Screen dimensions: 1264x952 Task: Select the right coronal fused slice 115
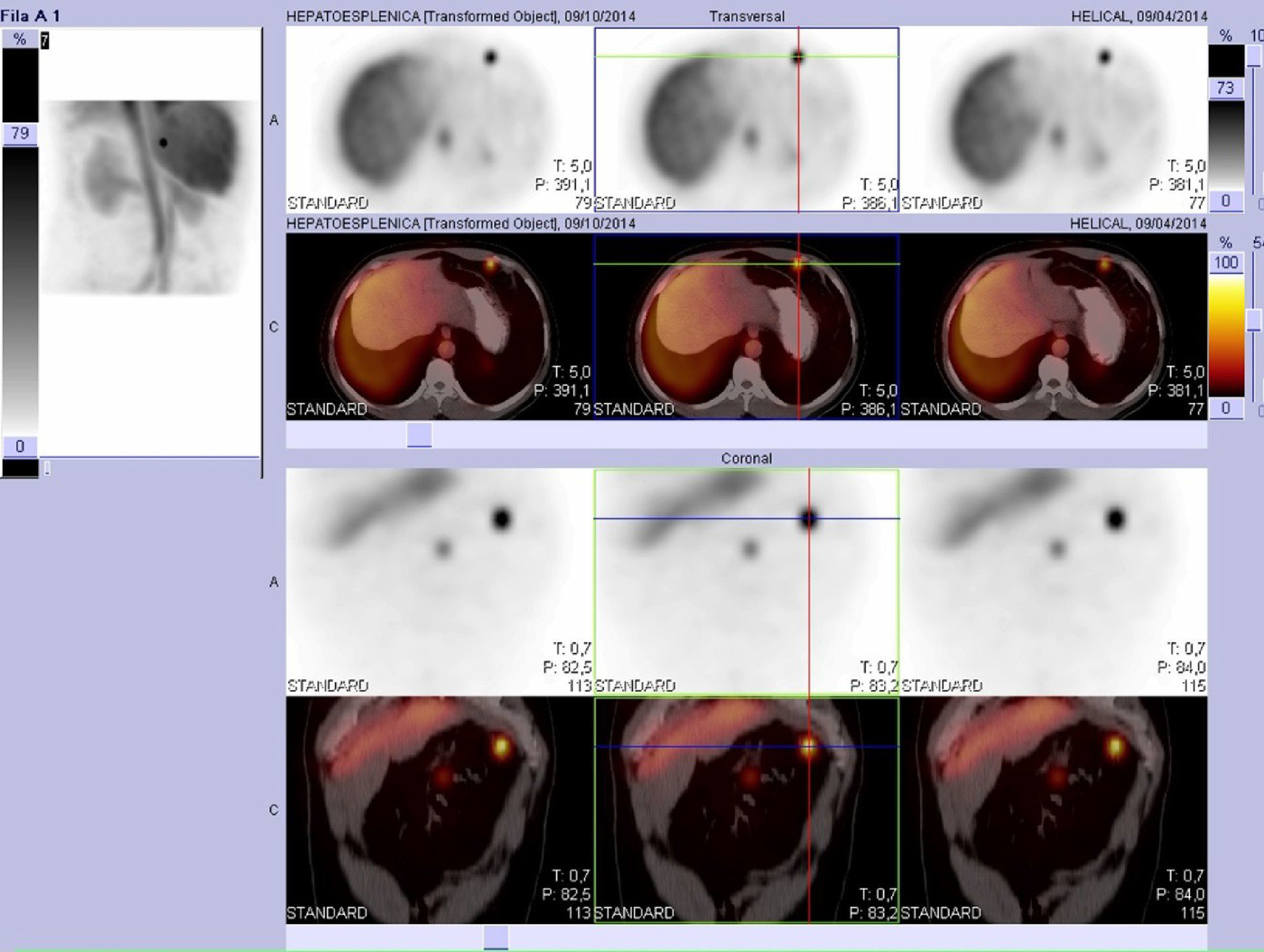coord(1053,810)
